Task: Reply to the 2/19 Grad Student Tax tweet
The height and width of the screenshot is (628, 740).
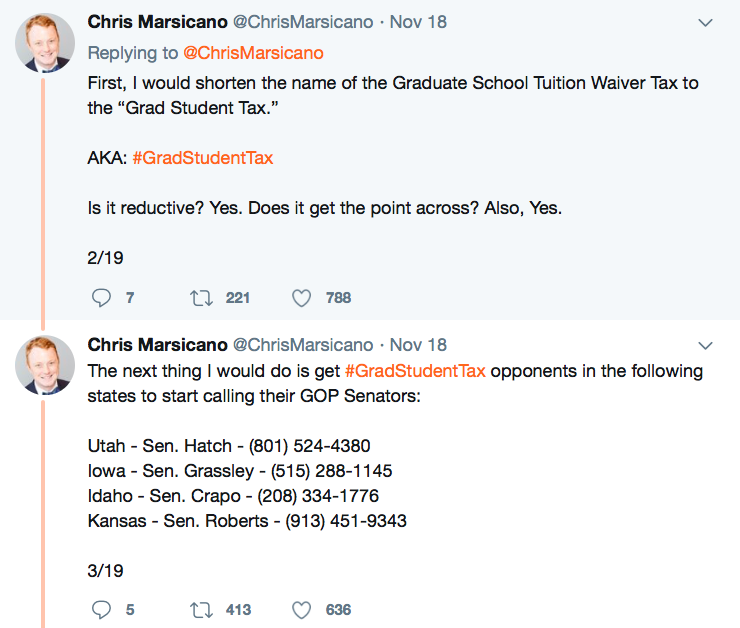Action: pyautogui.click(x=101, y=297)
